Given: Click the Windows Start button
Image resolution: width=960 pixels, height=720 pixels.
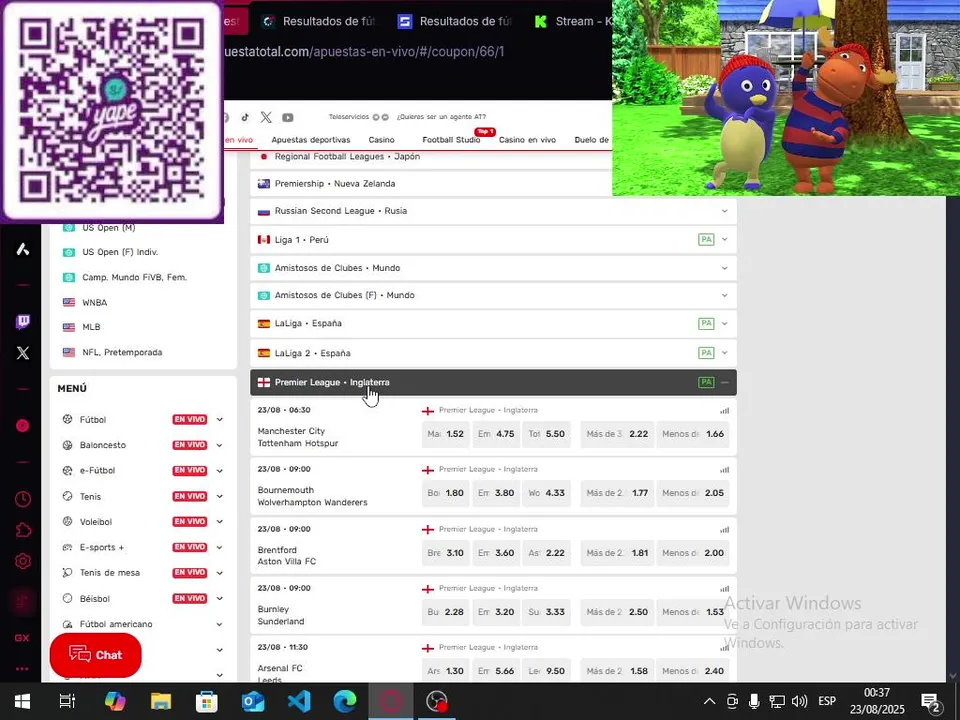Looking at the screenshot, I should tap(23, 701).
